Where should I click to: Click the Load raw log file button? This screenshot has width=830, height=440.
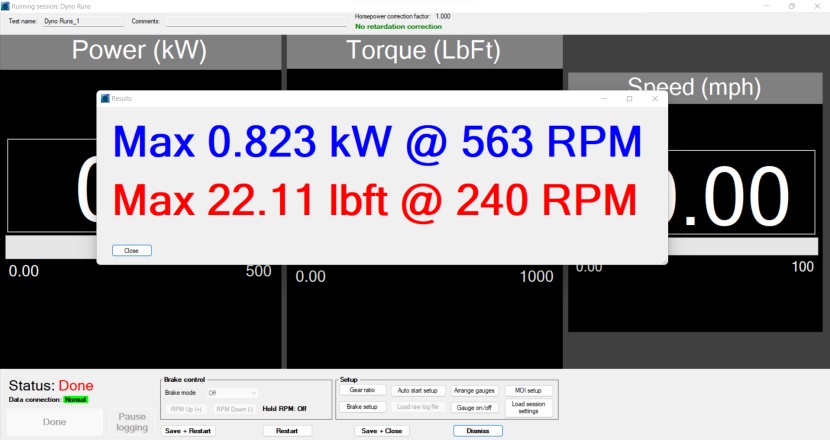coord(418,407)
